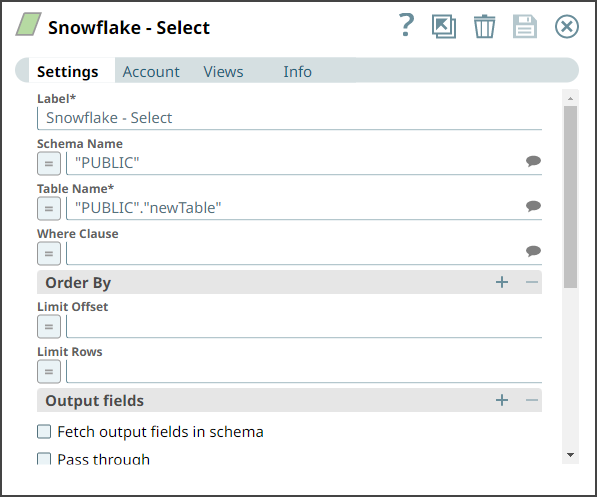Open Table Name suggestions bubble icon

point(533,206)
